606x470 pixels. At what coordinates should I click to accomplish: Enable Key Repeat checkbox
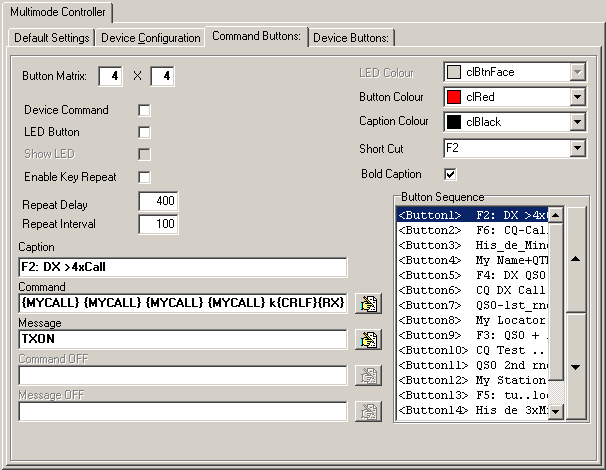pyautogui.click(x=144, y=177)
